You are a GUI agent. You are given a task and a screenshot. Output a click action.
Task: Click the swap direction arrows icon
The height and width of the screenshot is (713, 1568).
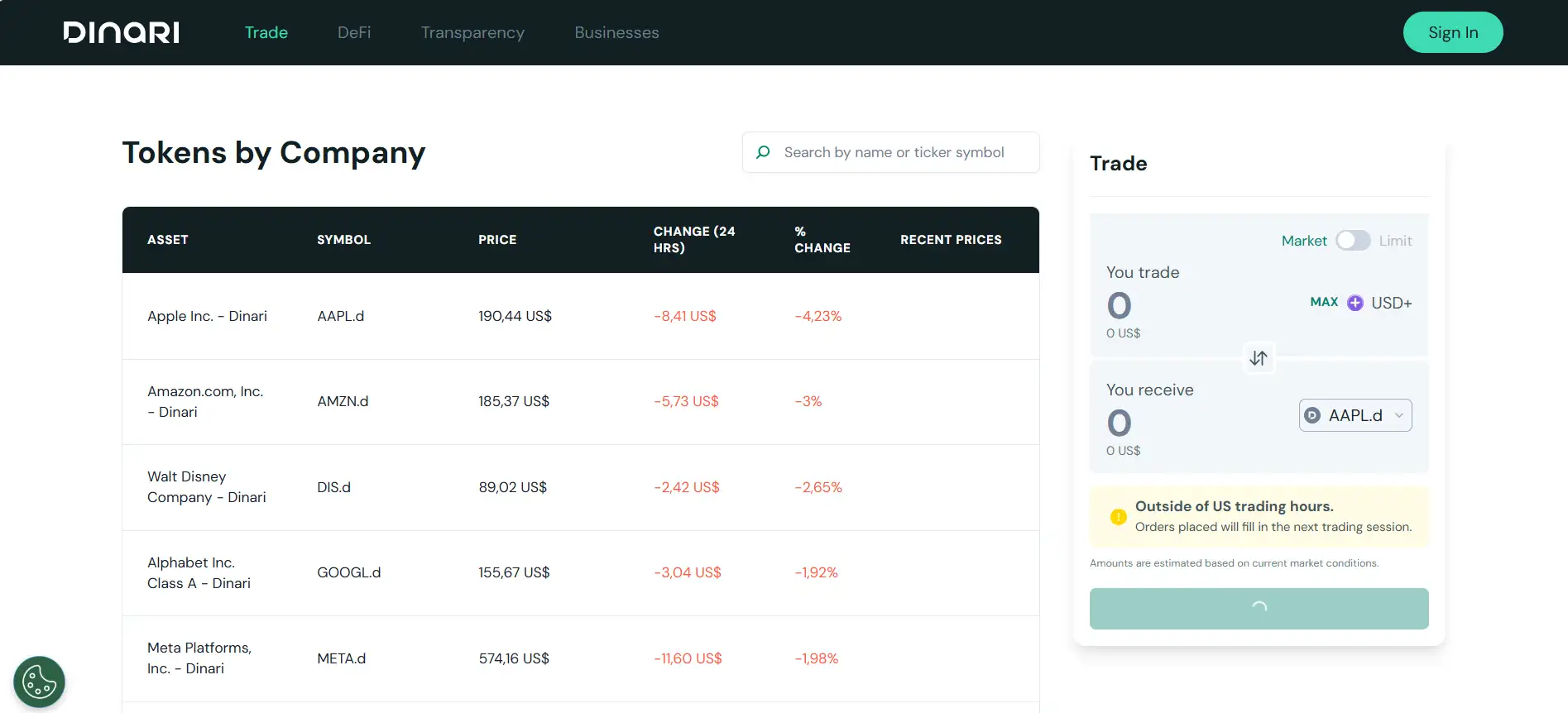click(x=1258, y=358)
